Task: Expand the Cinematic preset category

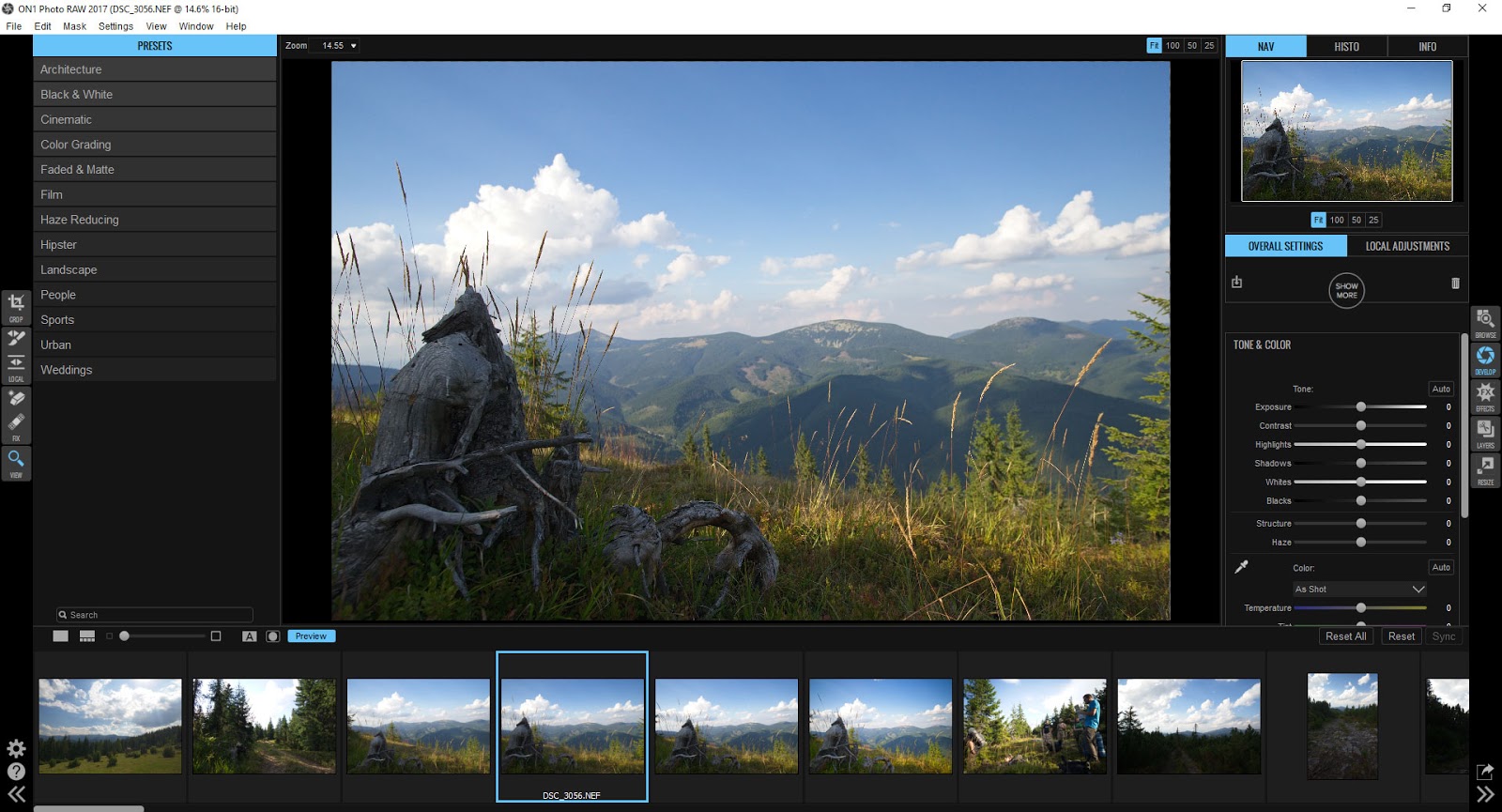Action: tap(155, 119)
